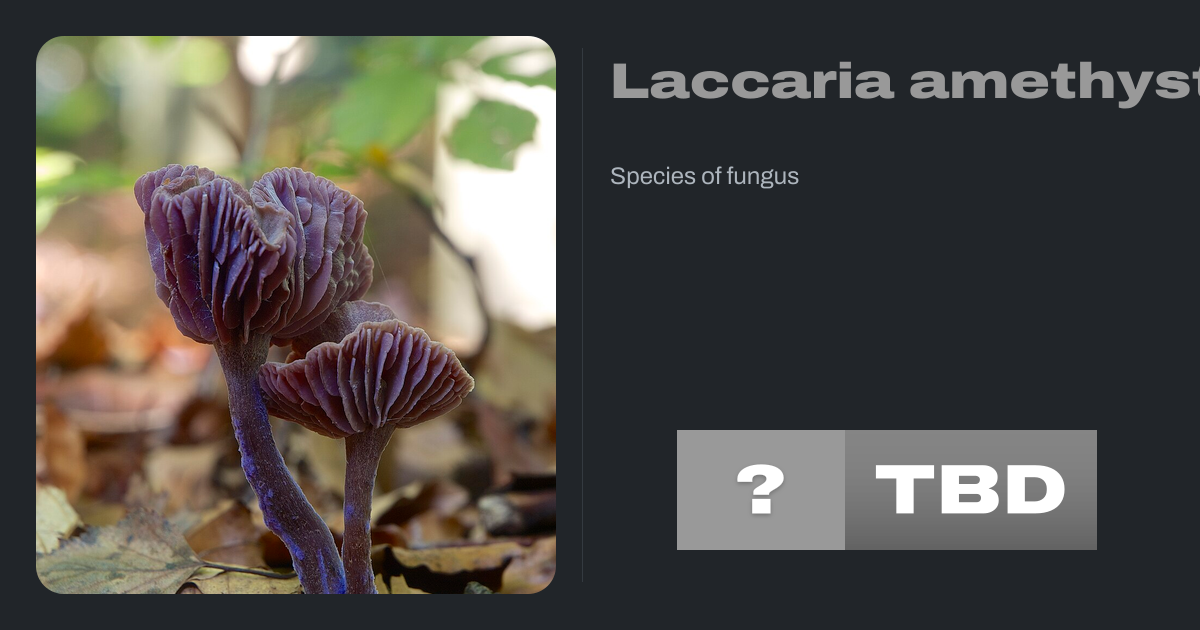Click the letter D in TBD
Viewport: 1200px width, 630px height.
(1034, 490)
